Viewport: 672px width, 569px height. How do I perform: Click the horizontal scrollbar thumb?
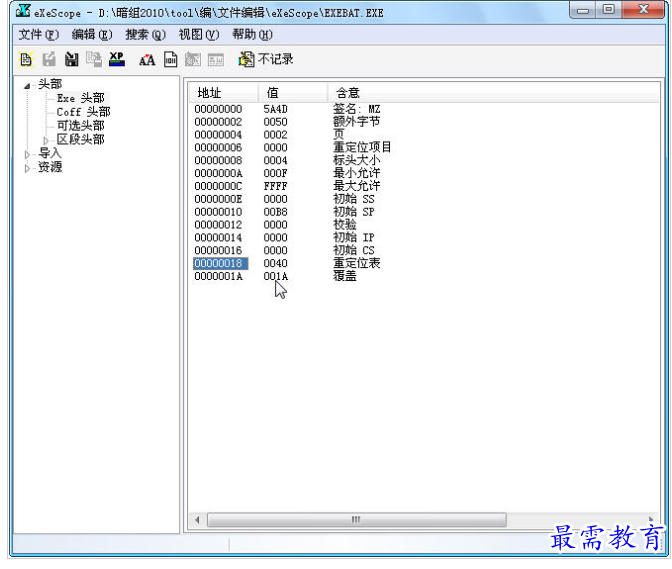pos(357,520)
